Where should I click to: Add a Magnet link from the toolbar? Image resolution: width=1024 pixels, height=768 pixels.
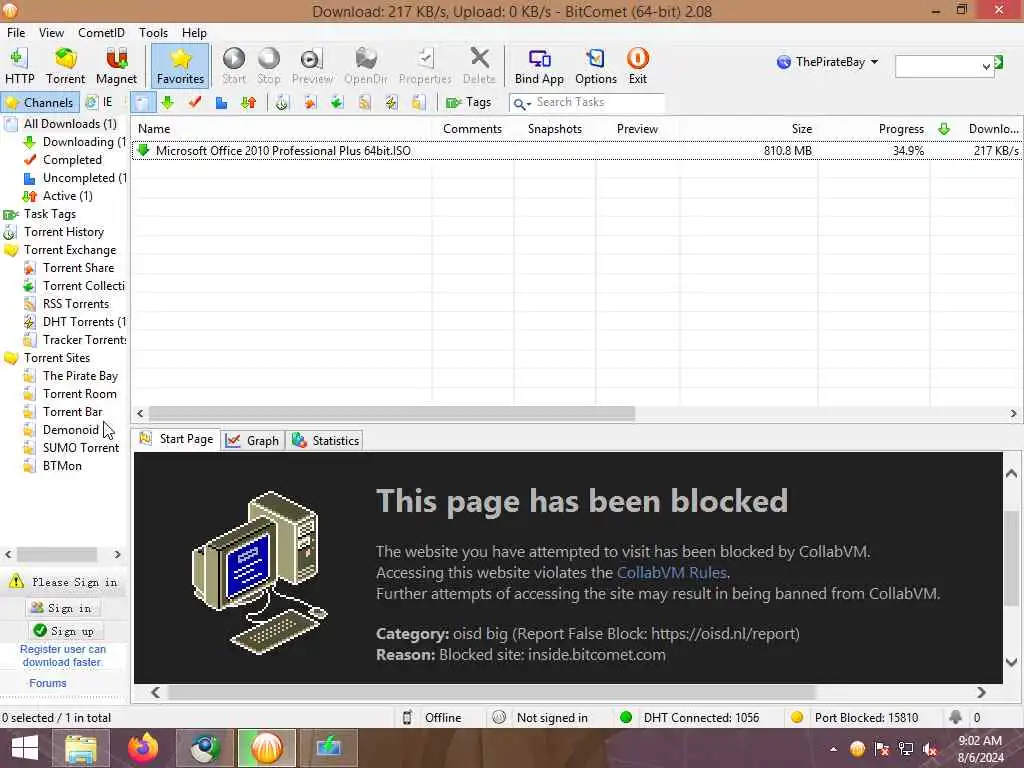pos(116,66)
